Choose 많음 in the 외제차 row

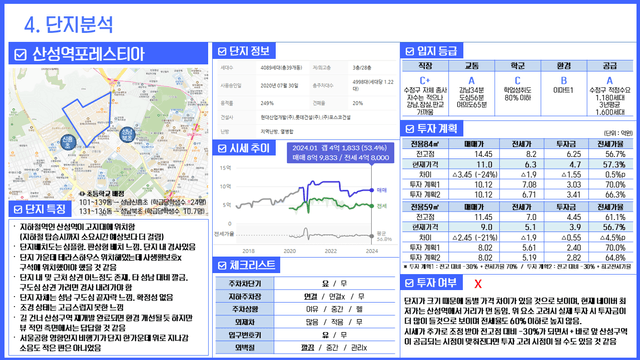(x=312, y=322)
